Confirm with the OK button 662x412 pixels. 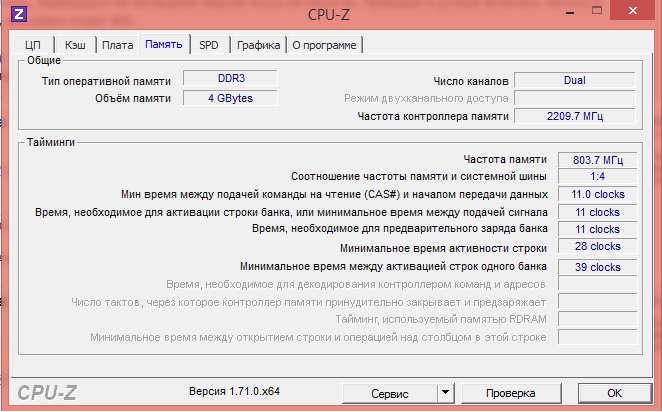point(615,393)
